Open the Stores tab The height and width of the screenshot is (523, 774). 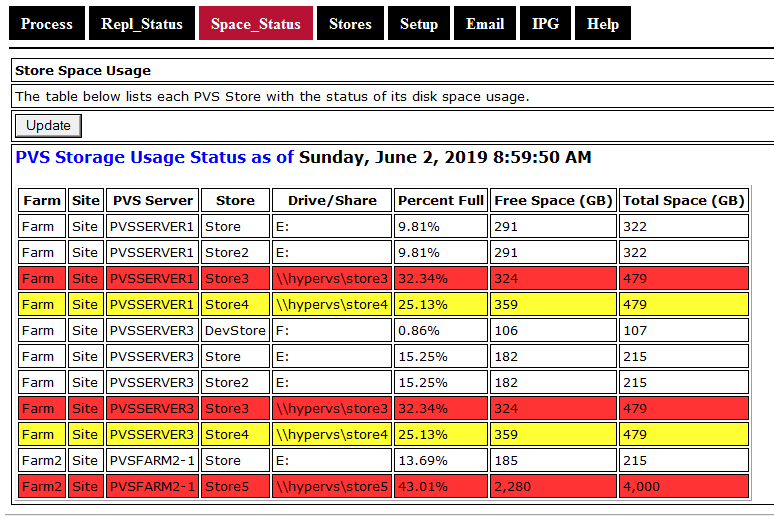point(350,24)
